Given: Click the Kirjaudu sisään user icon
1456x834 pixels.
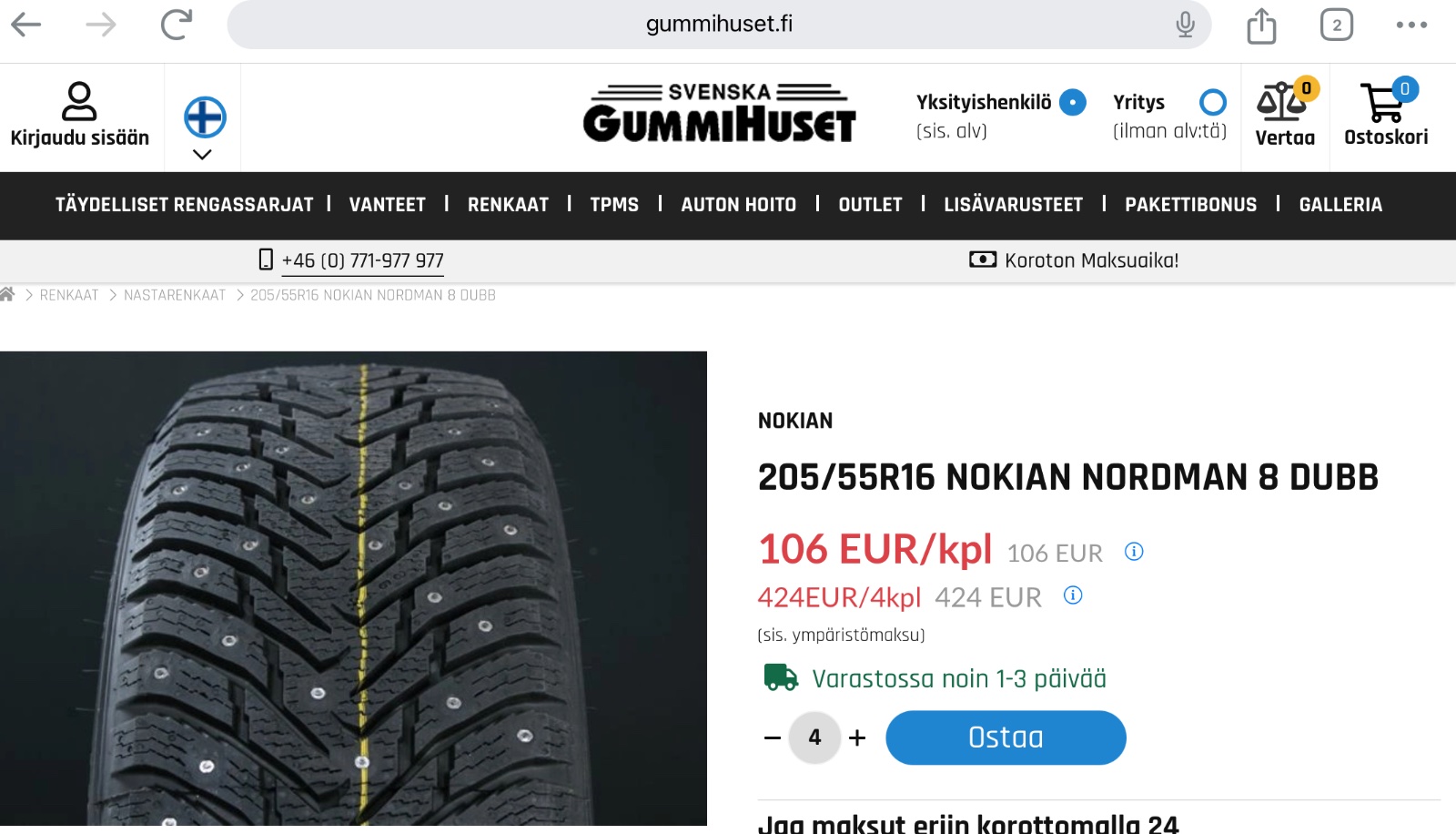Looking at the screenshot, I should (x=79, y=101).
